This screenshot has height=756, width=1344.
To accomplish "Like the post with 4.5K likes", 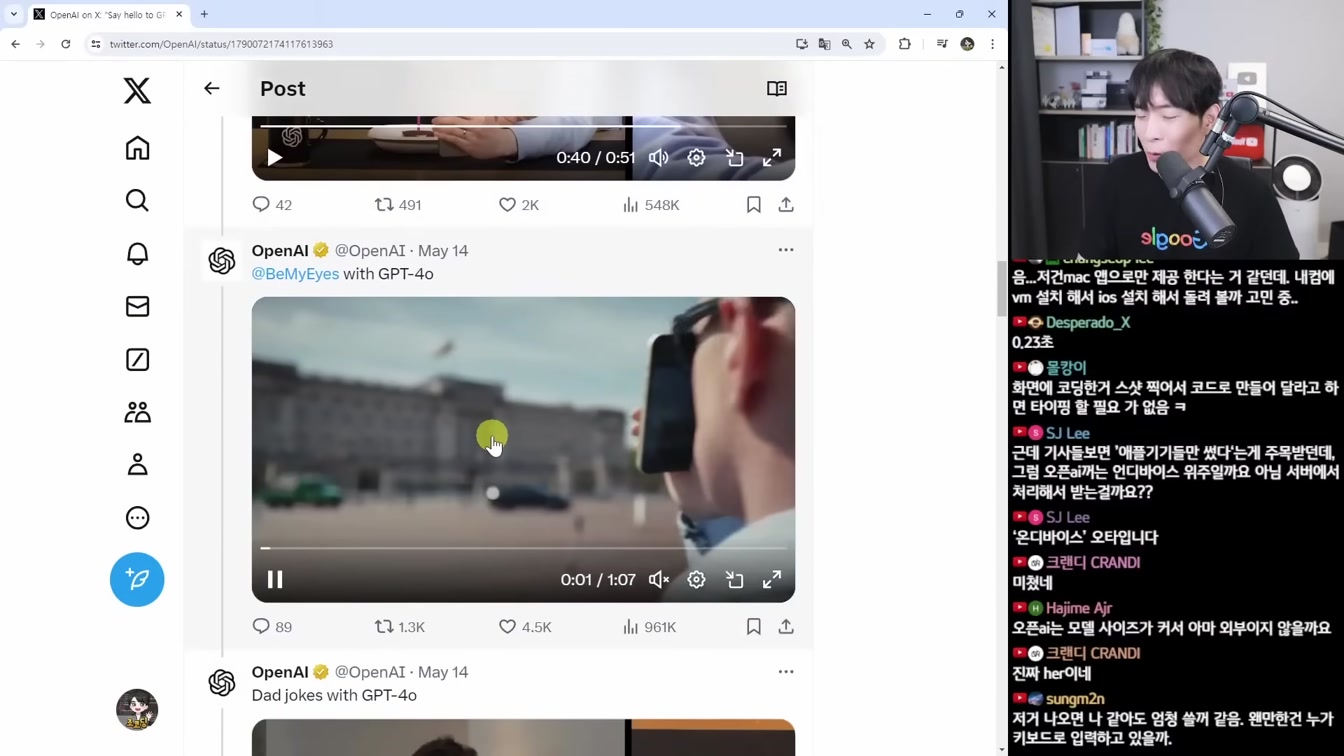I will [525, 627].
